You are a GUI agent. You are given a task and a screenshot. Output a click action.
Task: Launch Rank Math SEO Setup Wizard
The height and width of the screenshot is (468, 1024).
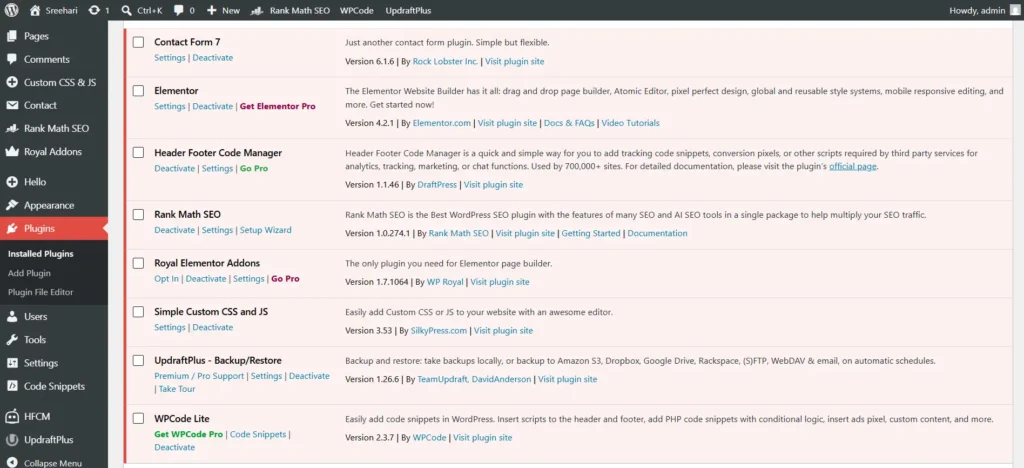pyautogui.click(x=266, y=230)
